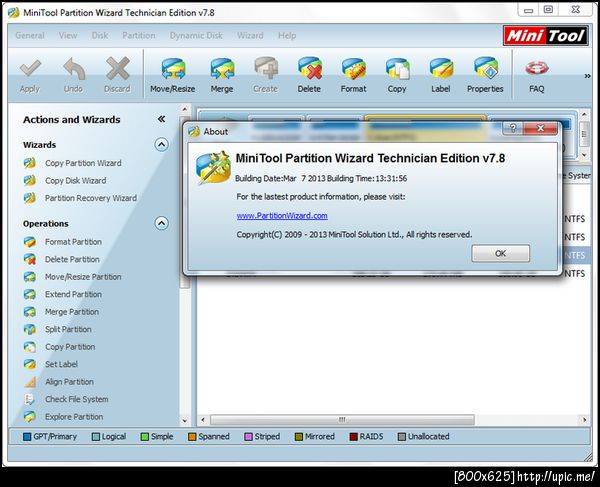
Task: Open the View menu
Action: [x=68, y=36]
